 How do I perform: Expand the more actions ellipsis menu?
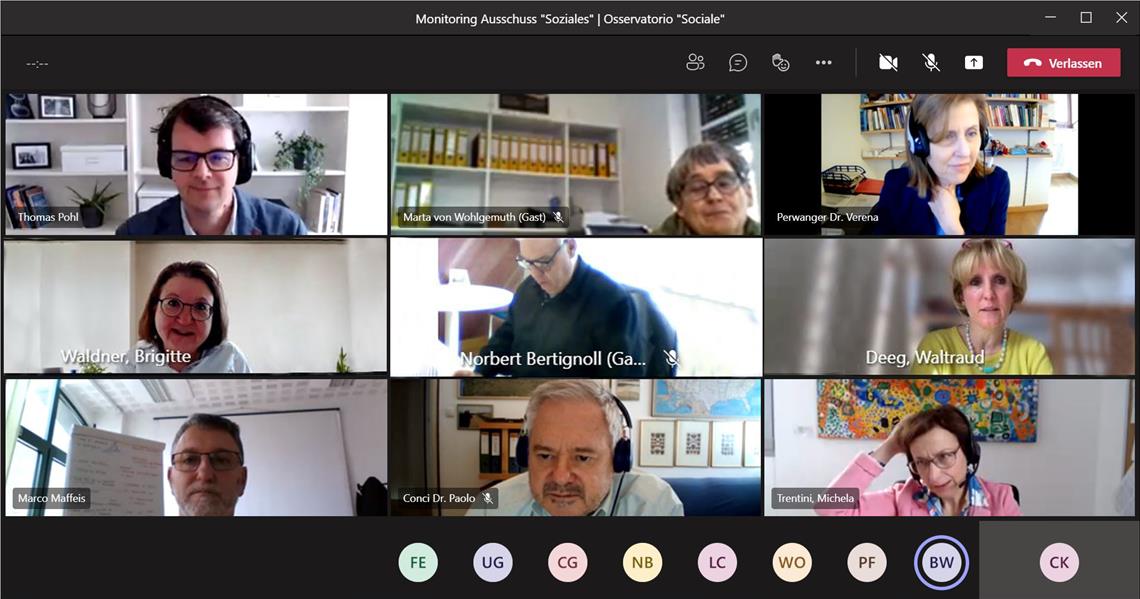tap(823, 63)
